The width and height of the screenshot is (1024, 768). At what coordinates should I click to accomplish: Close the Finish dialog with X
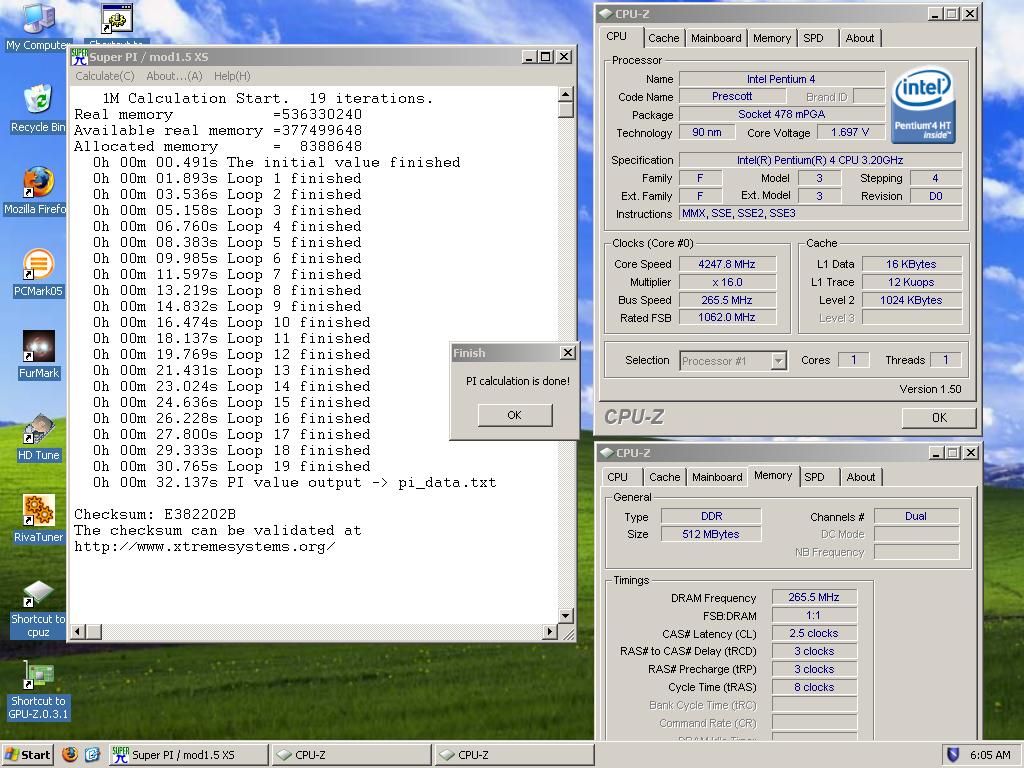(x=568, y=353)
